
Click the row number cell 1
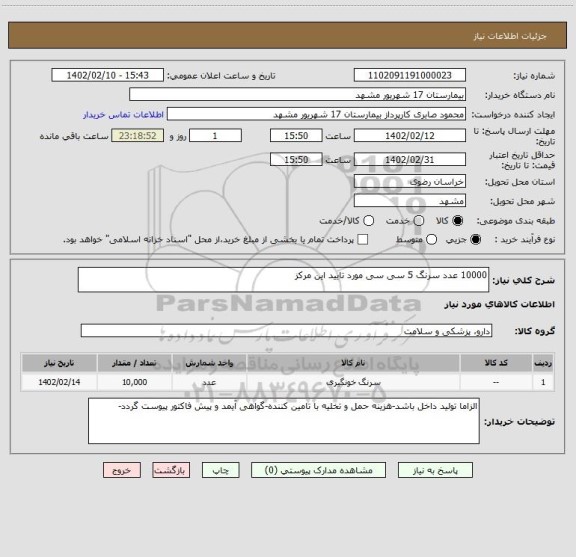[543, 382]
